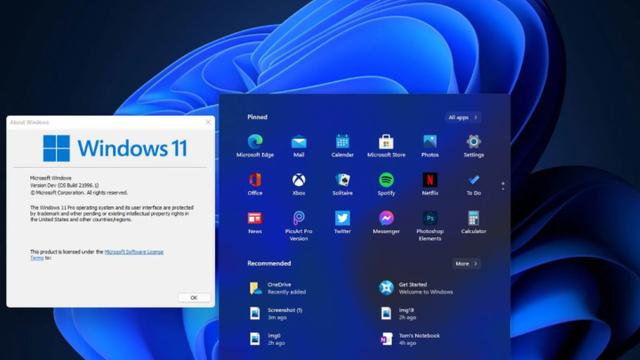Start Solitaire from pinned apps
The width and height of the screenshot is (640, 360).
click(x=342, y=184)
